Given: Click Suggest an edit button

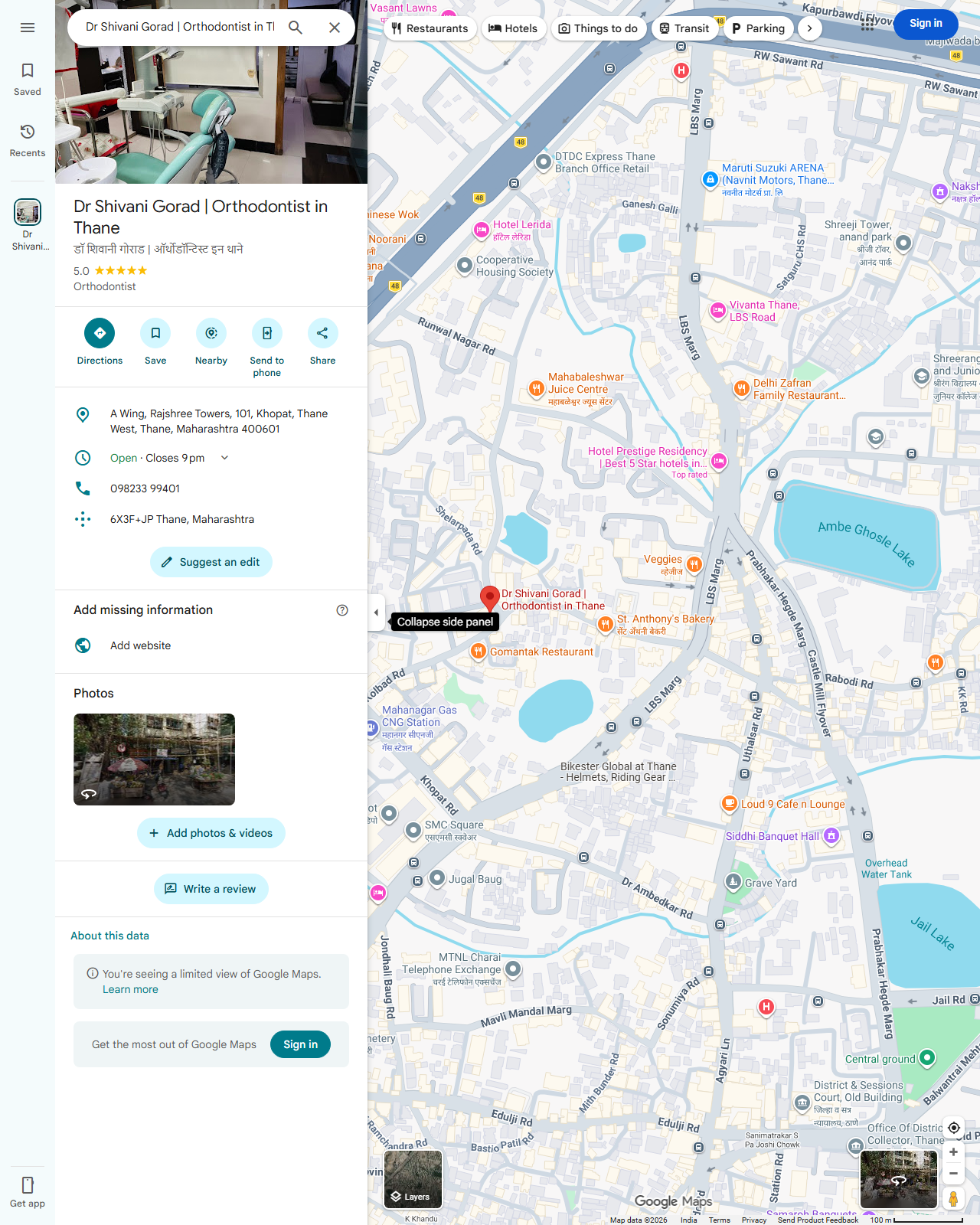Looking at the screenshot, I should 211,562.
